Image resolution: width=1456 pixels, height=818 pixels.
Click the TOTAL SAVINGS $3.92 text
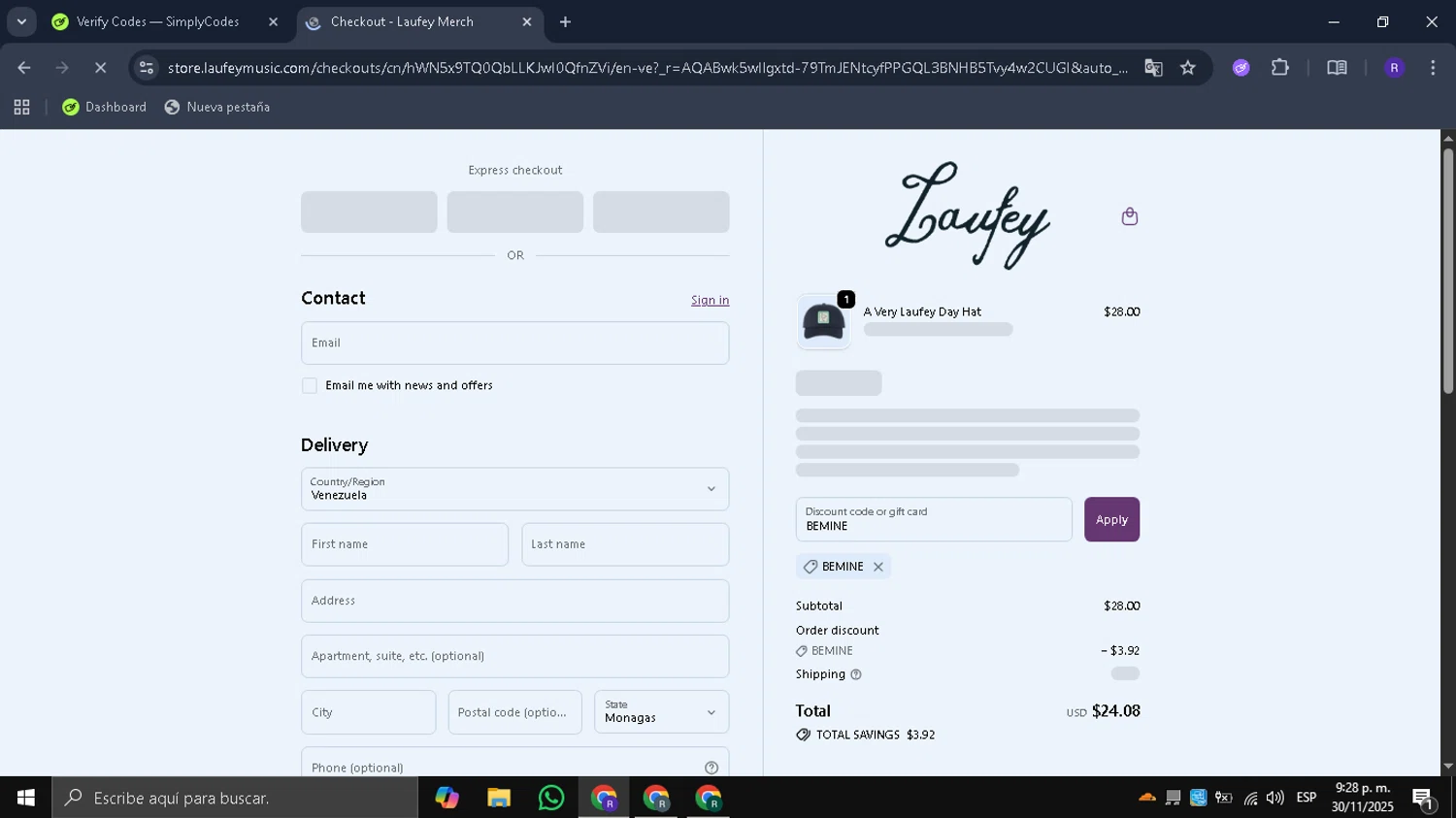click(x=876, y=736)
